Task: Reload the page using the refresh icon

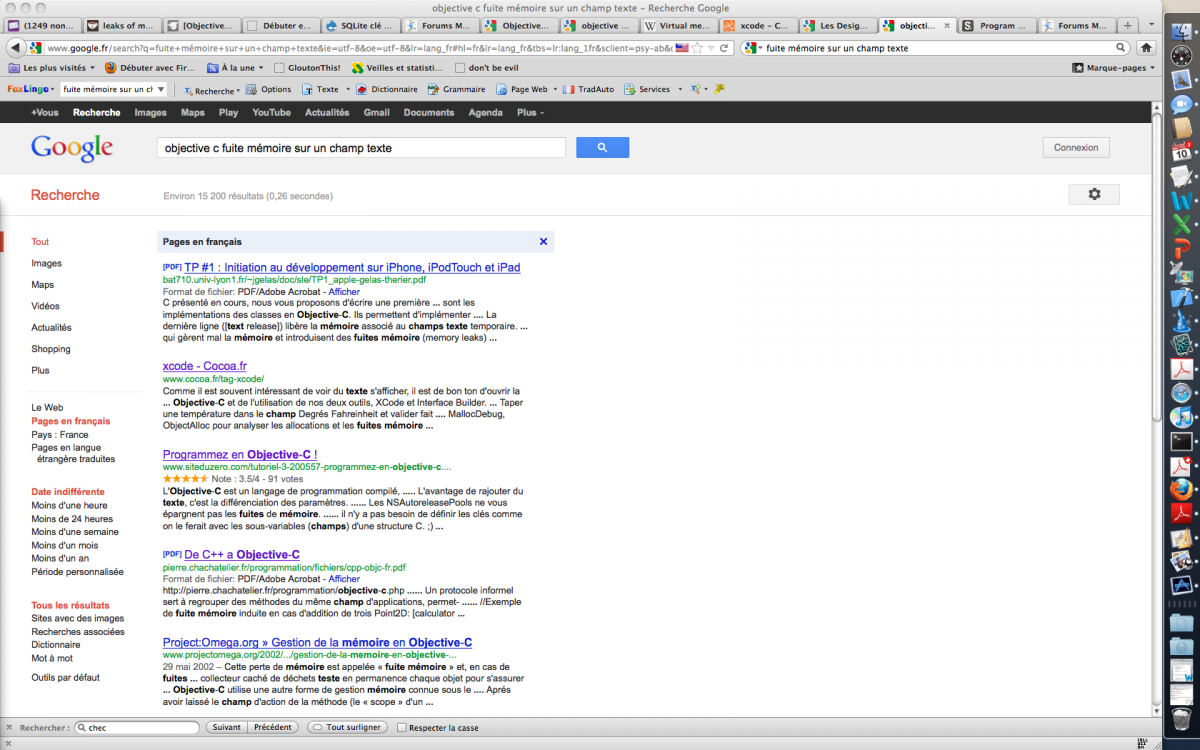Action: pyautogui.click(x=725, y=47)
